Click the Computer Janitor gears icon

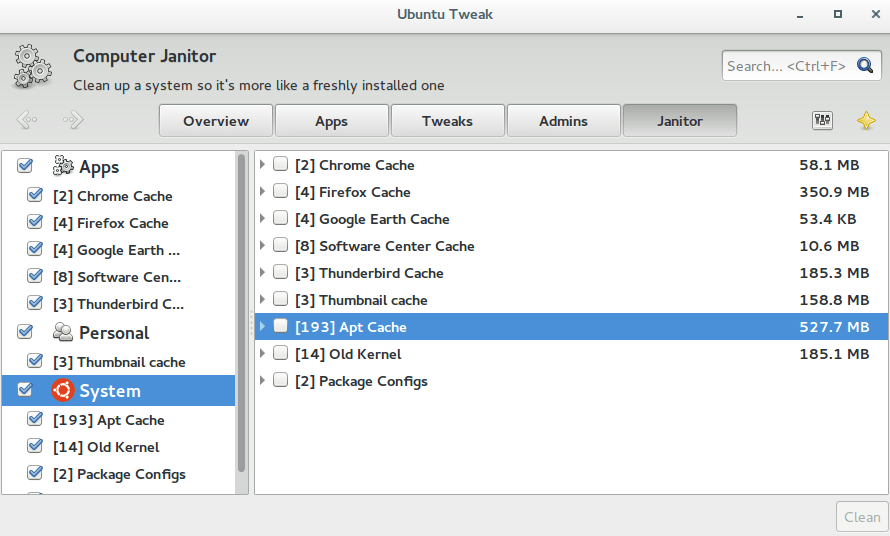click(33, 68)
